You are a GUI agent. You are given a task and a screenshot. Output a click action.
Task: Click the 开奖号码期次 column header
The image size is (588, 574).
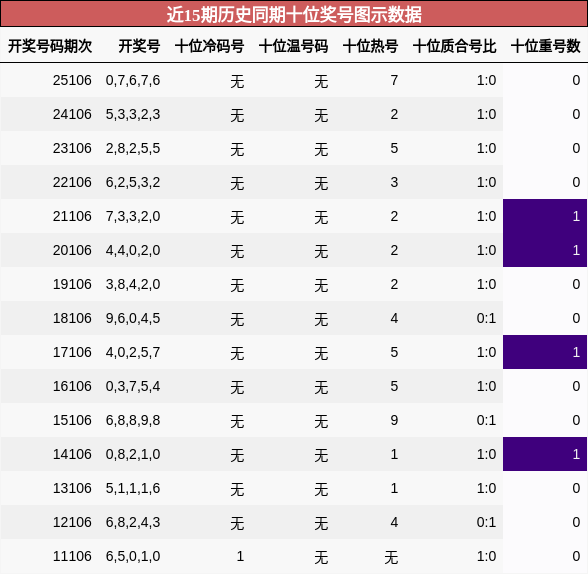(50, 46)
